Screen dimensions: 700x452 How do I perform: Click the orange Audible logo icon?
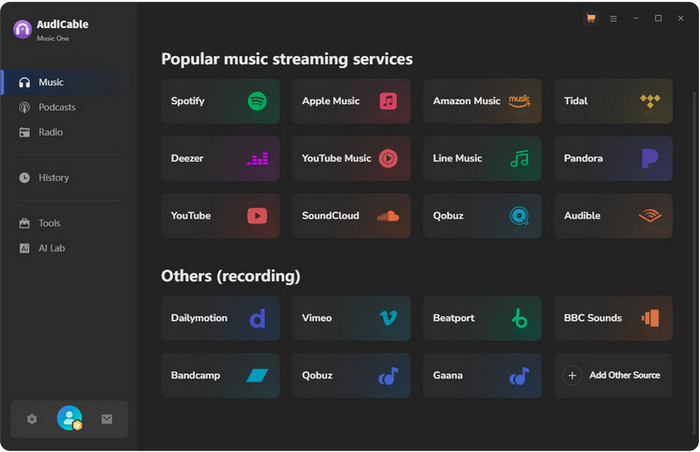pyautogui.click(x=650, y=216)
